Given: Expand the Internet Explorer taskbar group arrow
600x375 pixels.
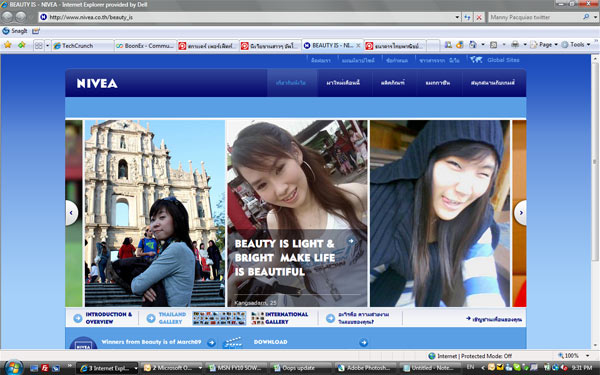Looking at the screenshot, I should pos(135,368).
